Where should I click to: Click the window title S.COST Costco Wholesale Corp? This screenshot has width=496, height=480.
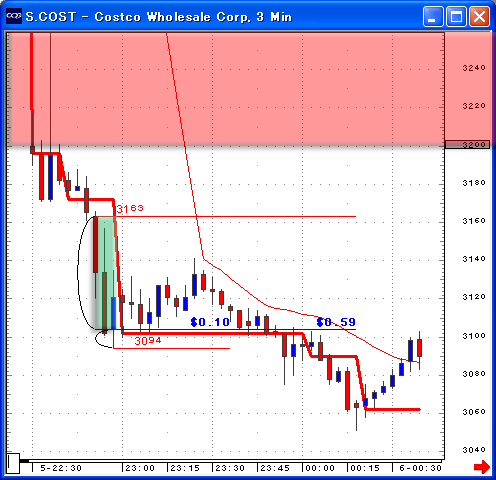159,17
